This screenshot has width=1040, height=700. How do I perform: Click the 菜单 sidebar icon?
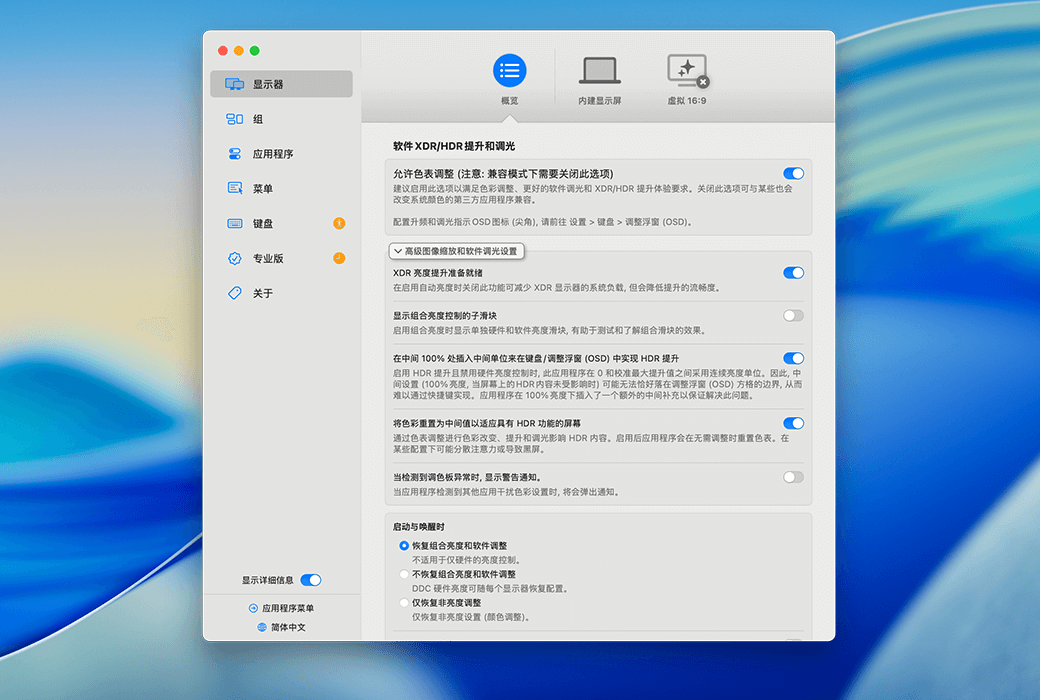pos(235,189)
